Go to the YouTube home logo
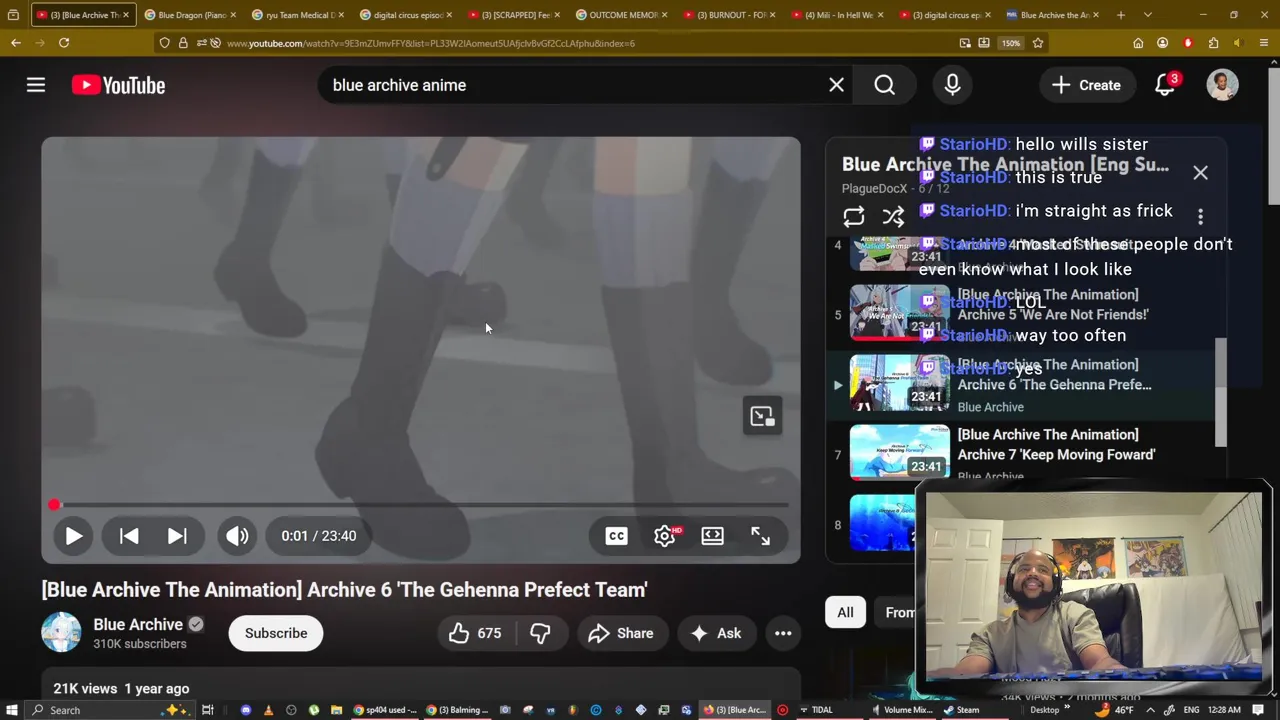Viewport: 1280px width, 720px height. pos(118,85)
